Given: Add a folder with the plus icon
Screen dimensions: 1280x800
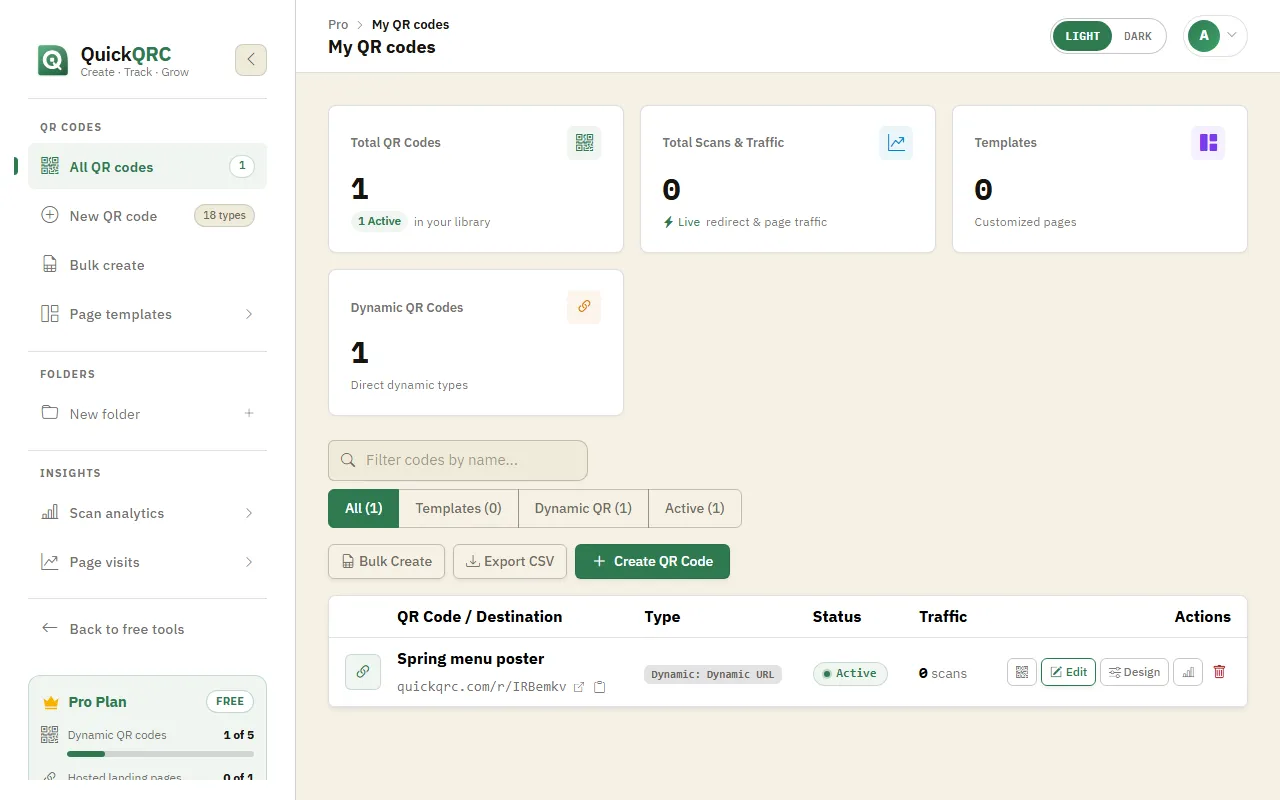Looking at the screenshot, I should tap(249, 413).
